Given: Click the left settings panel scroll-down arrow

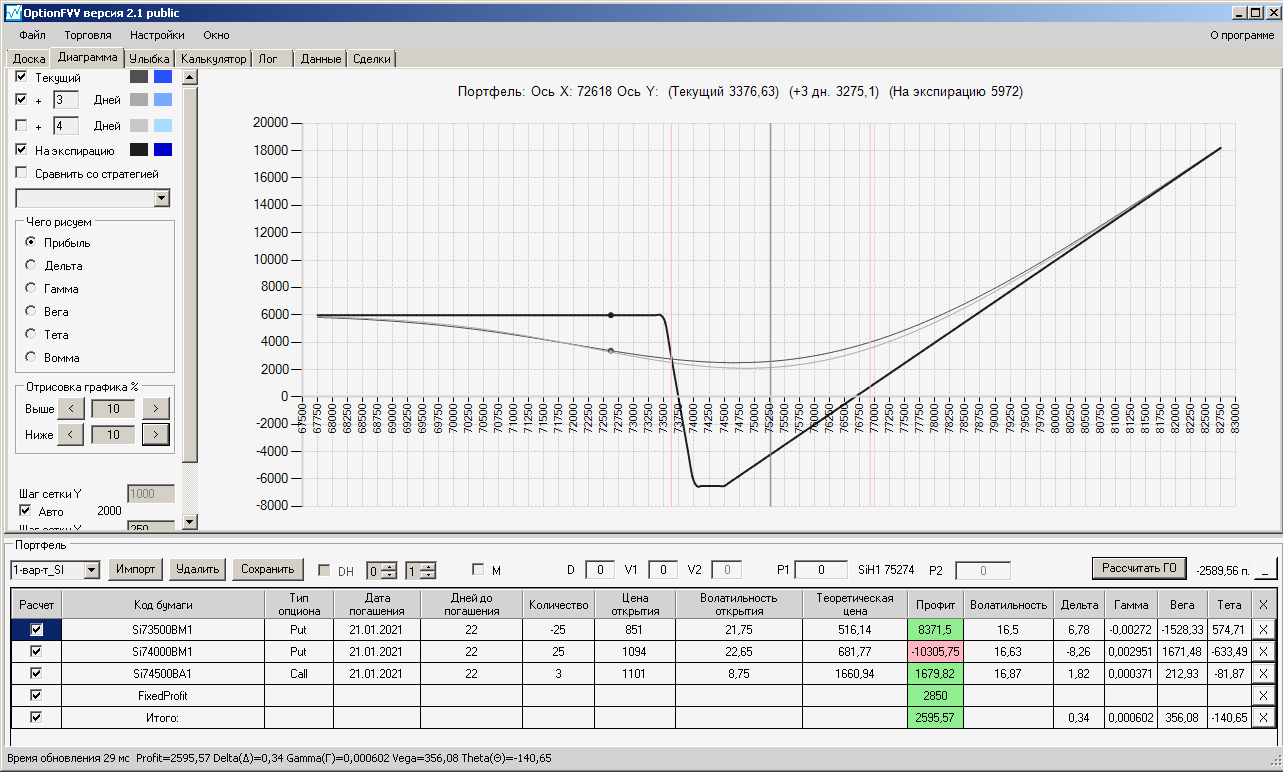Looking at the screenshot, I should (190, 522).
